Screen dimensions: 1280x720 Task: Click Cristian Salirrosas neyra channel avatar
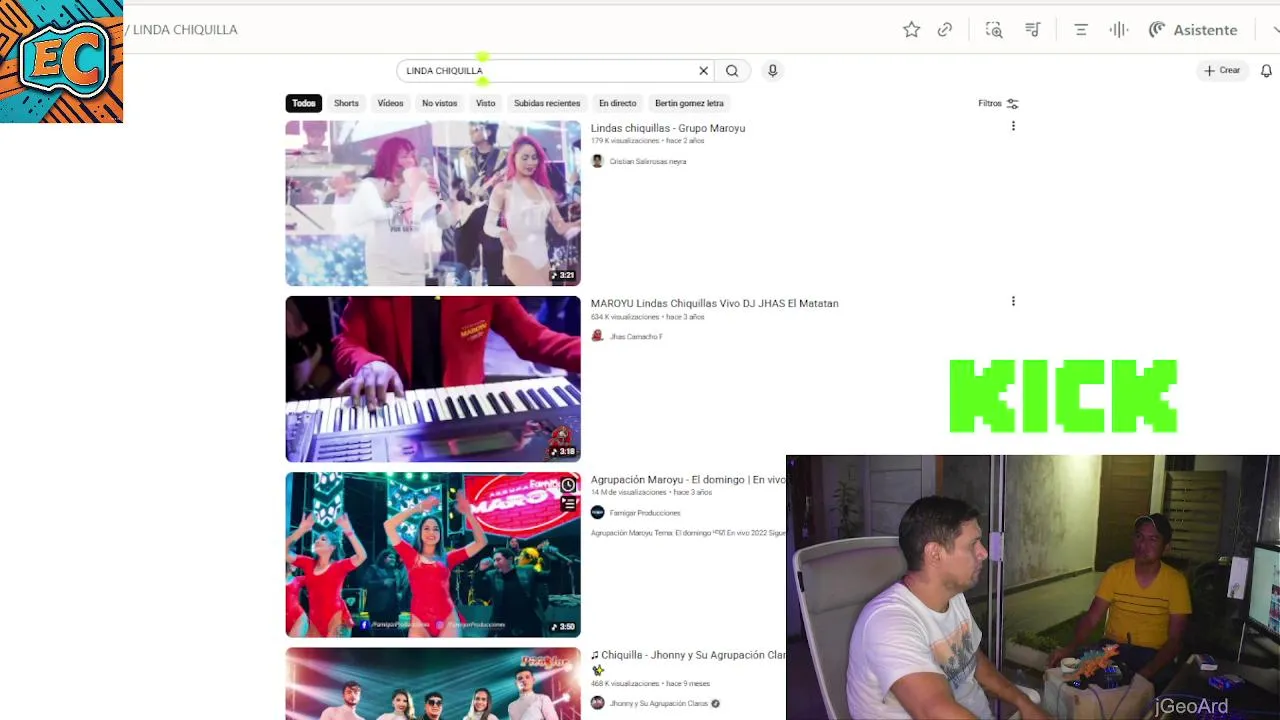pyautogui.click(x=598, y=161)
